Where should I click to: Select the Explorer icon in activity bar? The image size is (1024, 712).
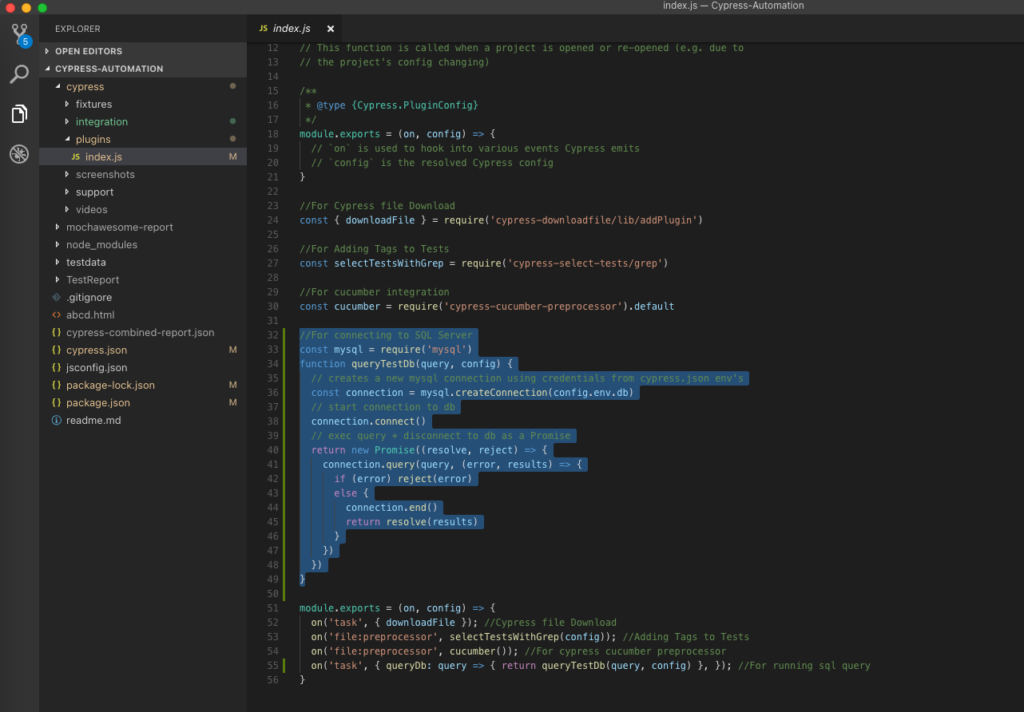point(18,113)
